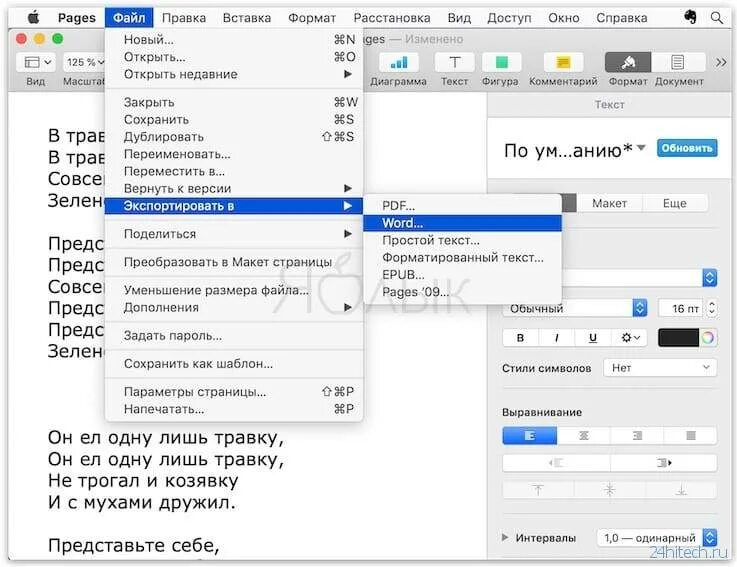This screenshot has height=567, width=737.
Task: Choose Простой текст... export option
Action: [463, 240]
